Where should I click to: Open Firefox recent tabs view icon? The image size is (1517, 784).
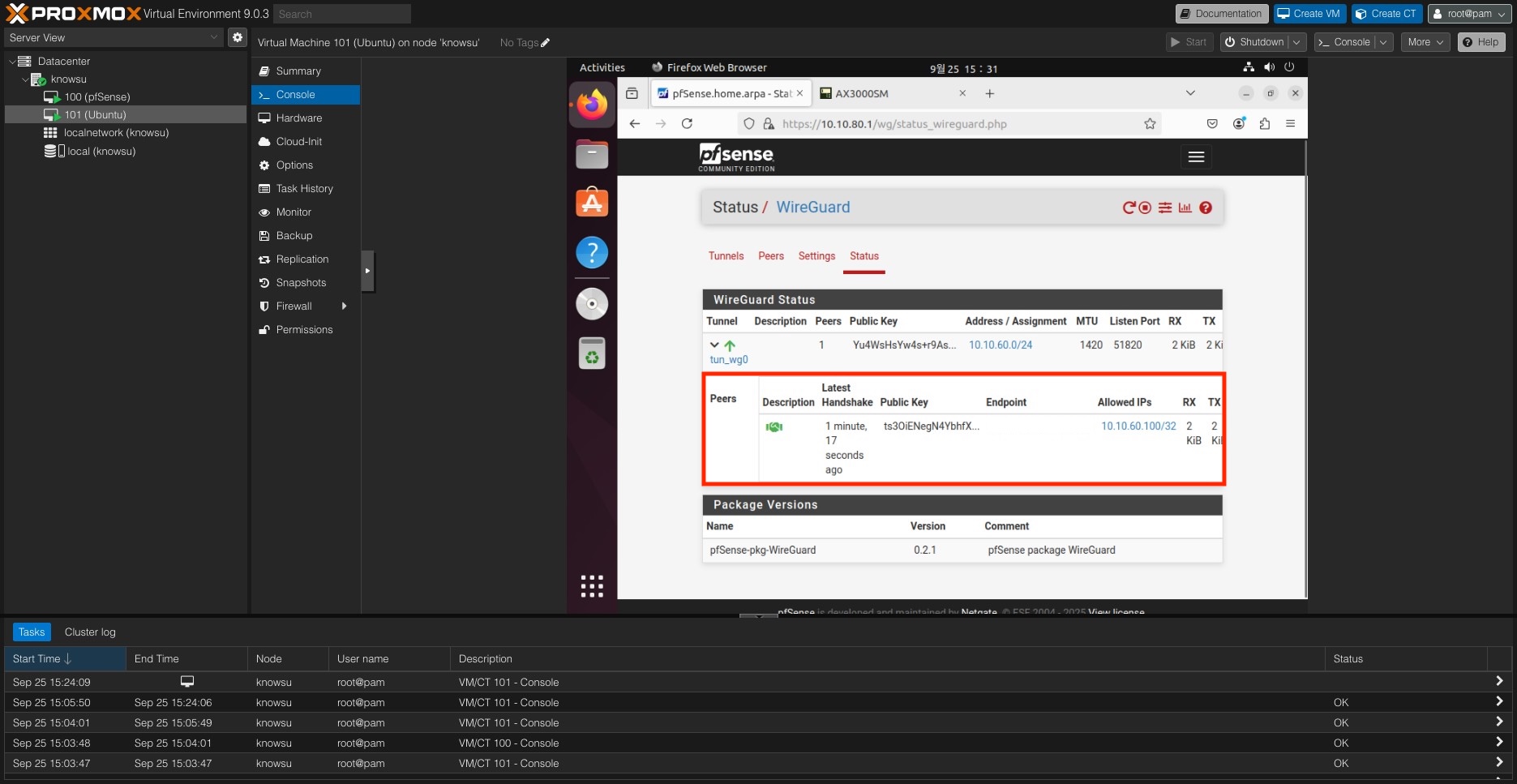pos(632,94)
